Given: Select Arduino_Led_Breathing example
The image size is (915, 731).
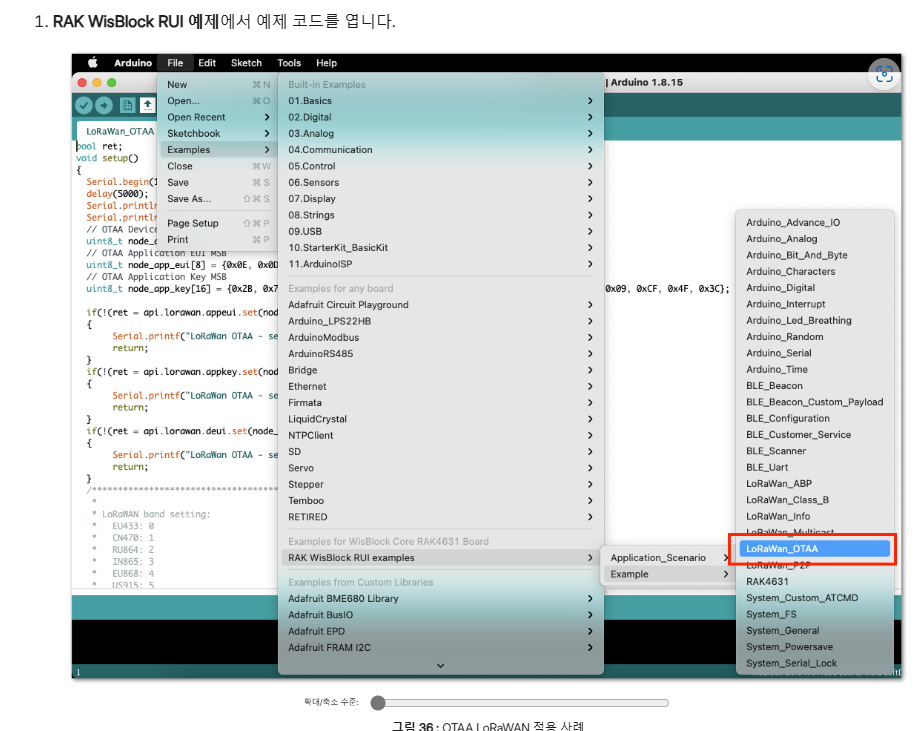Looking at the screenshot, I should [x=815, y=321].
